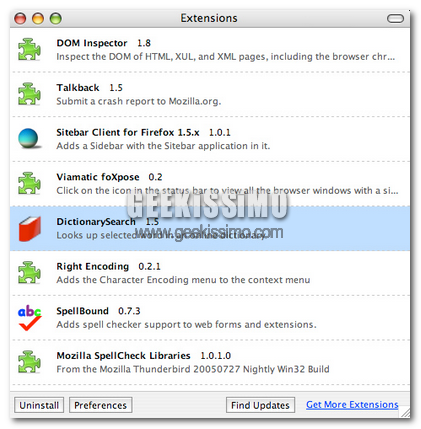Select the Right Encoding extension title
The width and height of the screenshot is (421, 429).
point(92,266)
